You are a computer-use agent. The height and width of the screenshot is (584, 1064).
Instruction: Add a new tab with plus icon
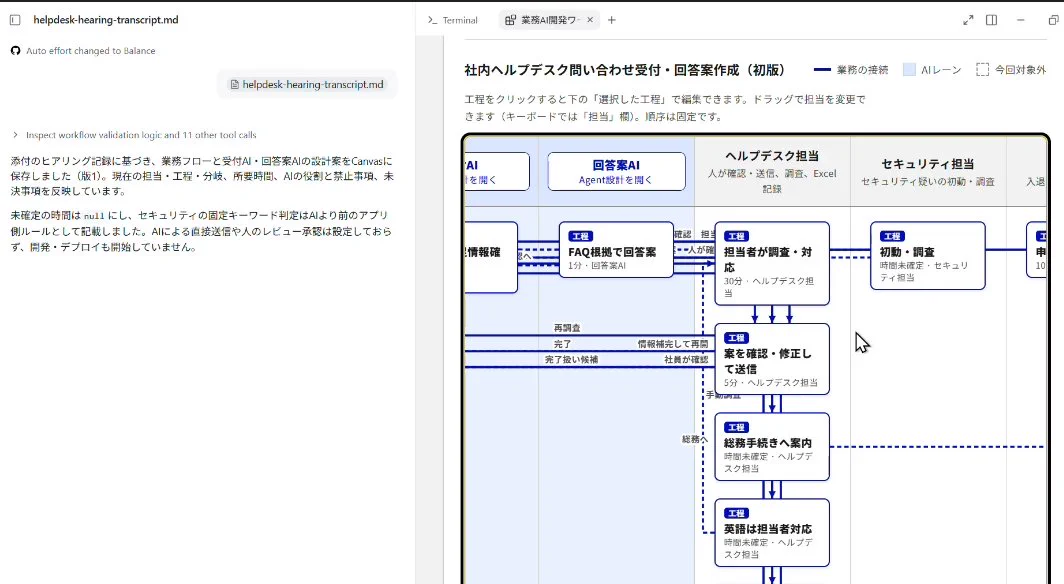tap(611, 20)
